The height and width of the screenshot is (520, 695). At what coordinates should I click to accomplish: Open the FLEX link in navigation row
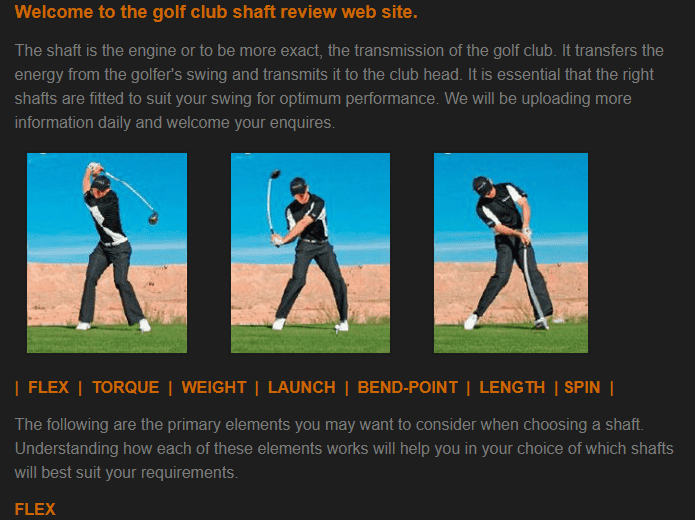(48, 387)
